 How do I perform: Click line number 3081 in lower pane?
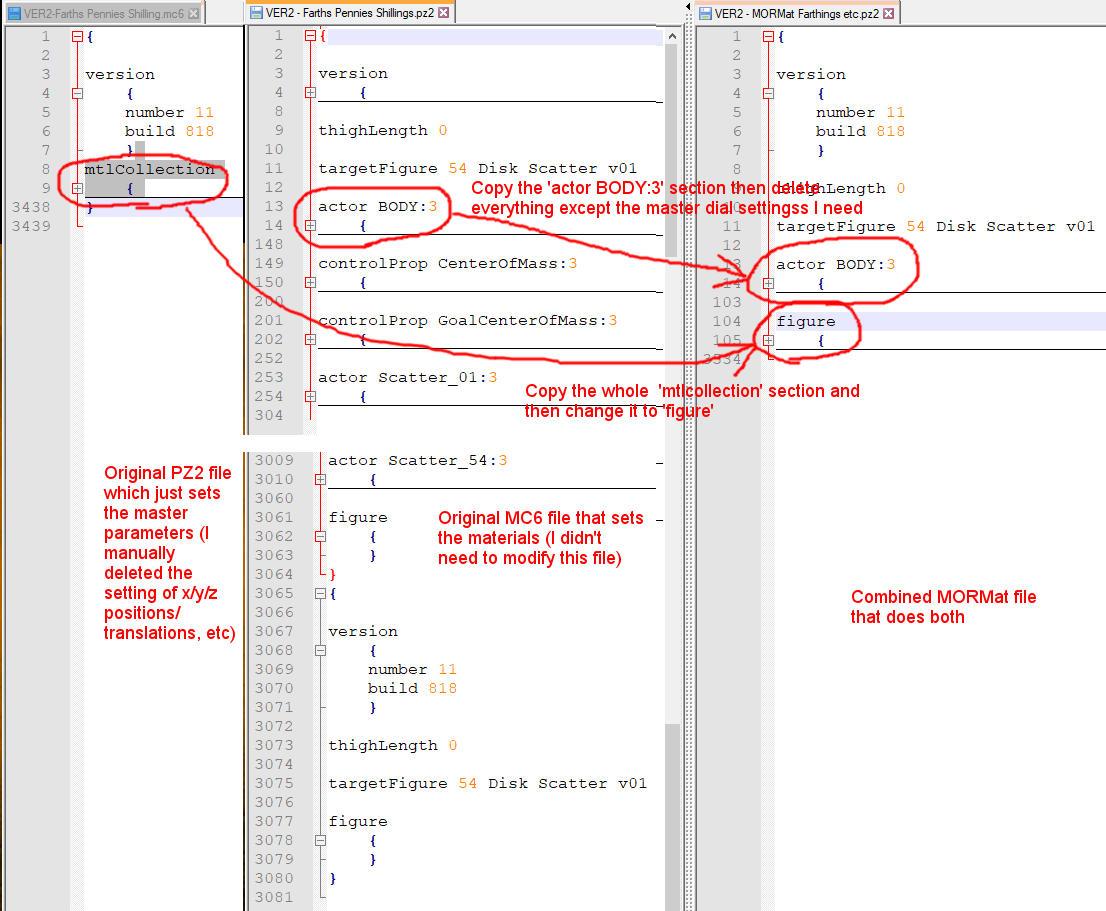point(274,898)
